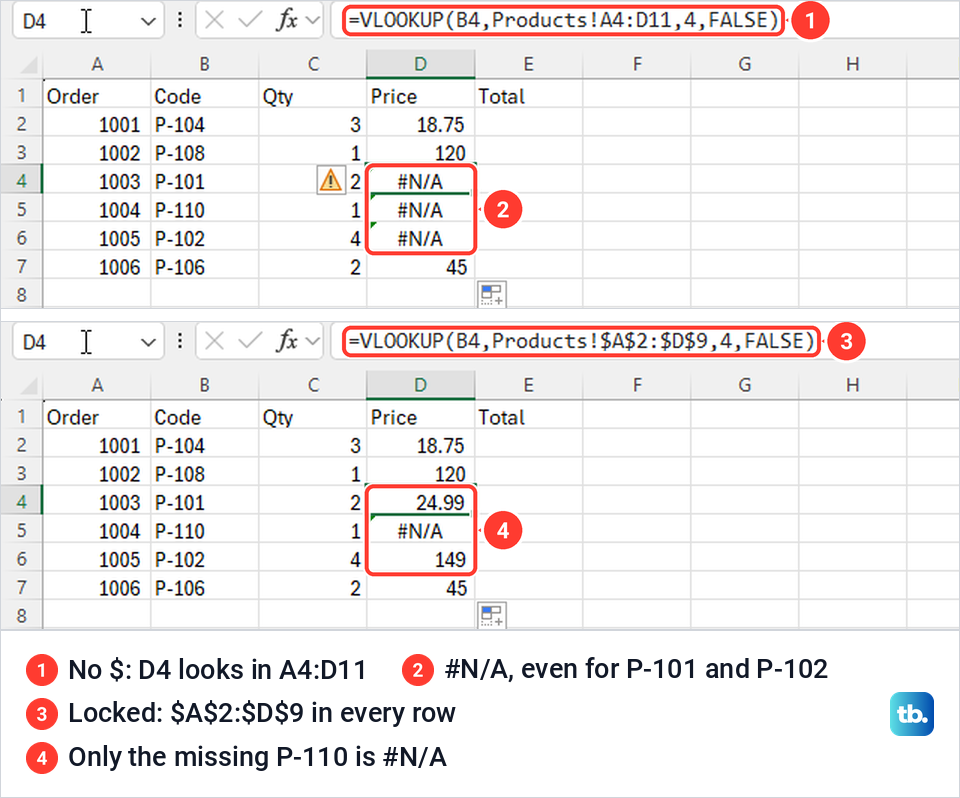960x798 pixels.
Task: Select column H header in upper sheet
Action: coord(852,64)
